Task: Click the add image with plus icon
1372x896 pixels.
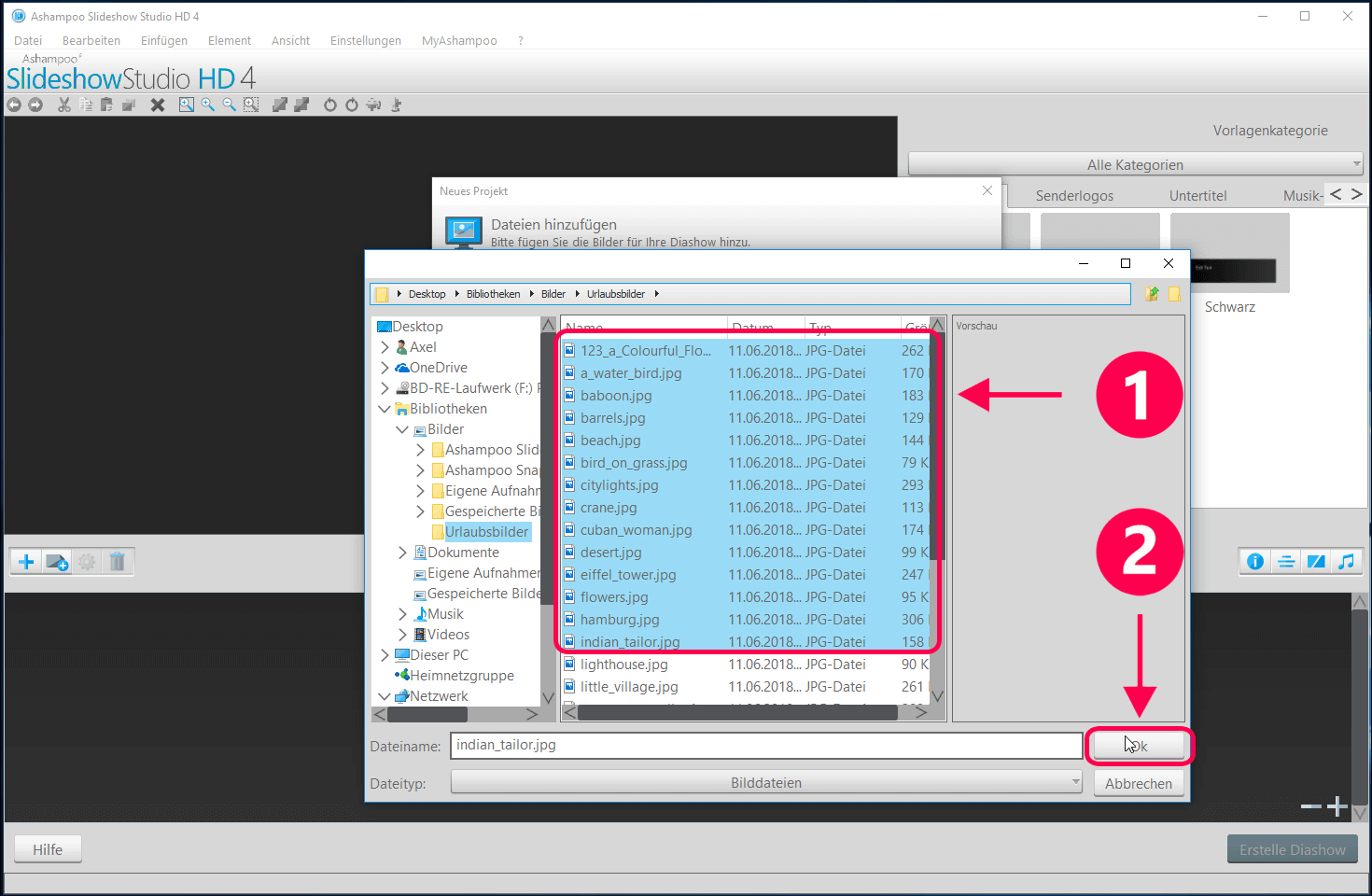Action: (57, 562)
